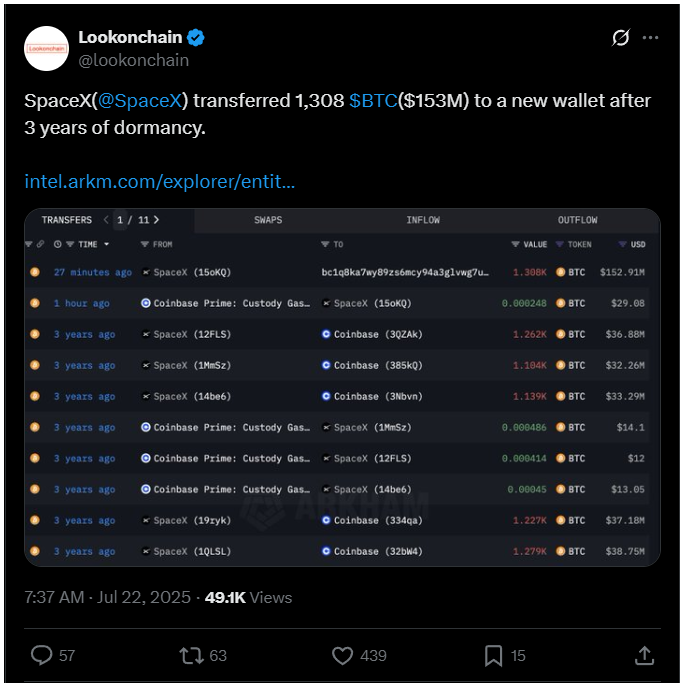Screen dimensions: 684x687
Task: Select the SWAPS tab
Action: (268, 220)
